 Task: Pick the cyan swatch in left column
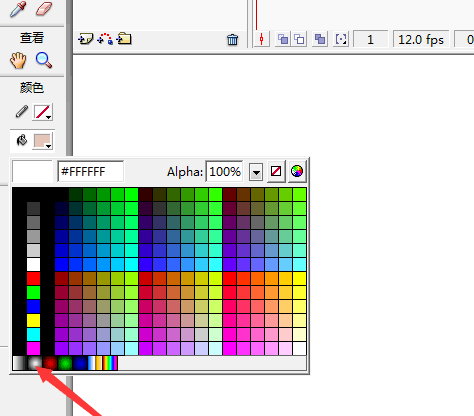pos(33,334)
